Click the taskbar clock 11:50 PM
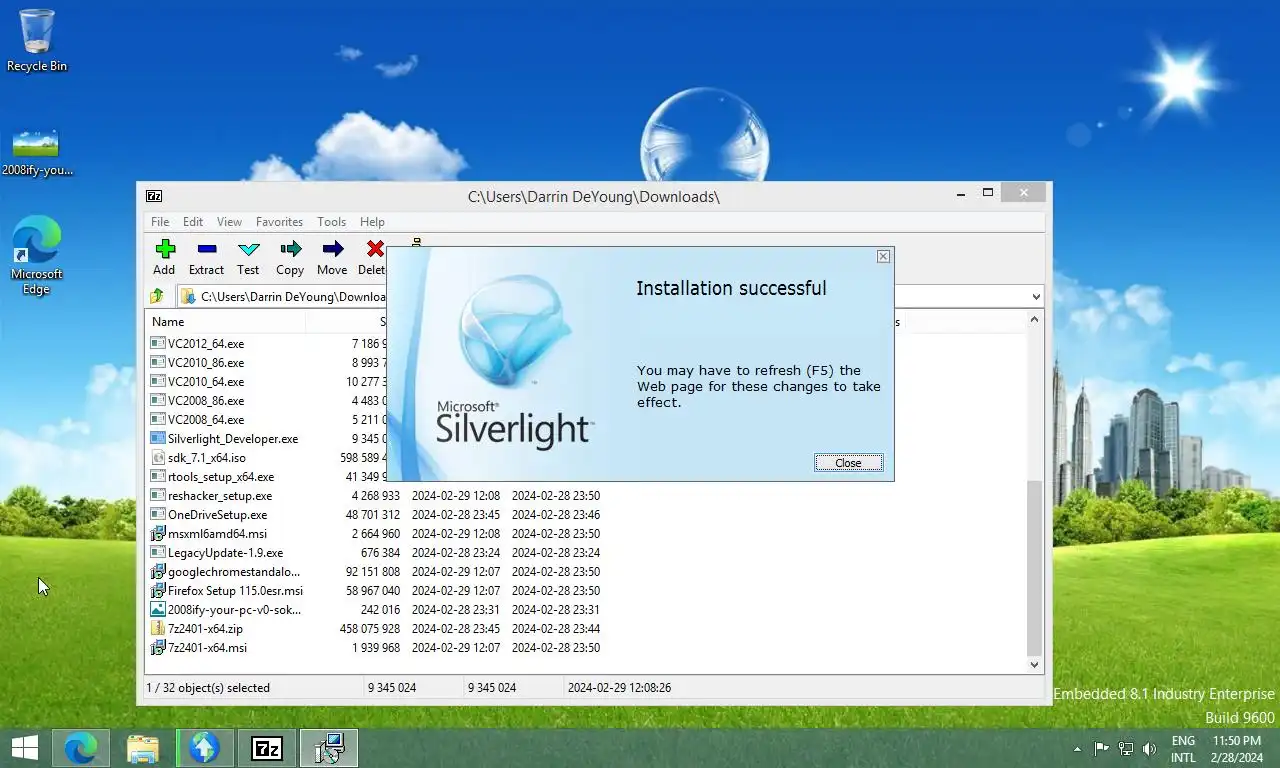Viewport: 1280px width, 768px height. tap(1237, 749)
